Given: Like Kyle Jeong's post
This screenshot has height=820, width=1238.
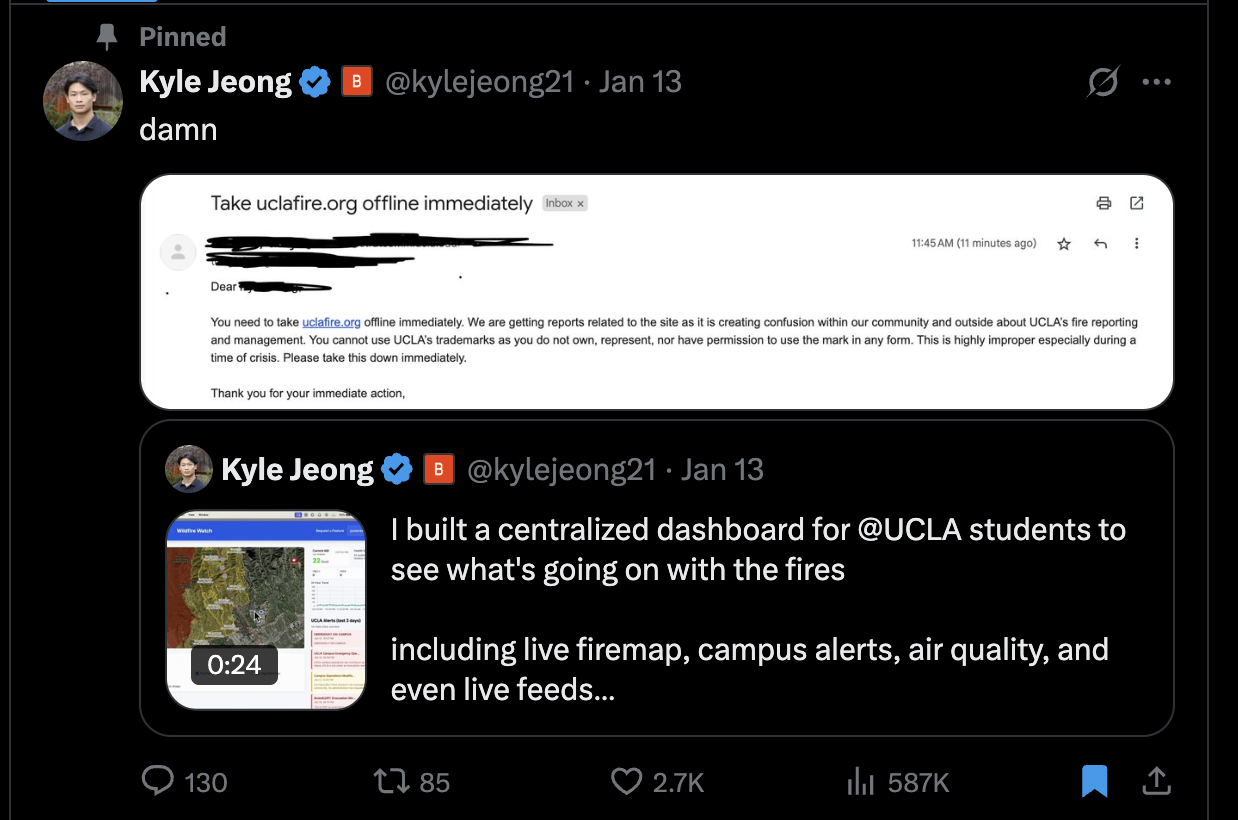Looking at the screenshot, I should click(626, 782).
